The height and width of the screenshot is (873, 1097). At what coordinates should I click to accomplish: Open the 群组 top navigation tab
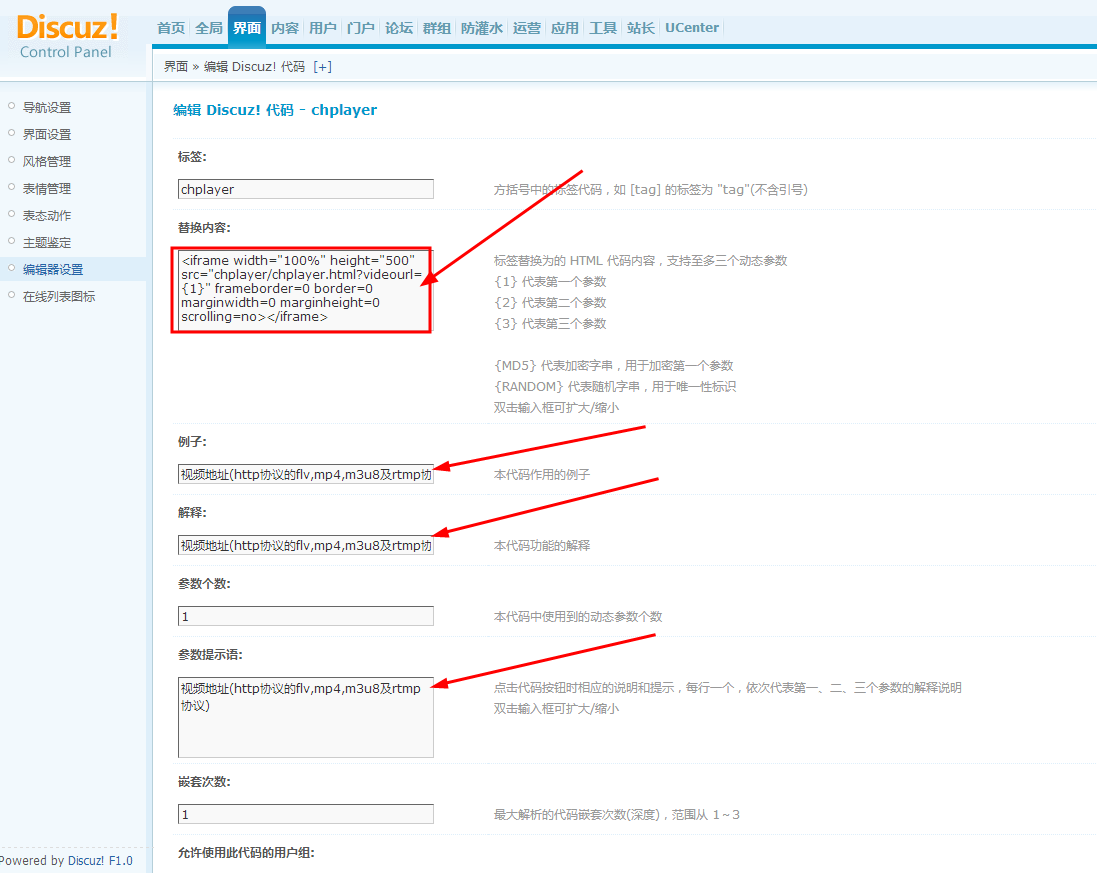pos(437,28)
